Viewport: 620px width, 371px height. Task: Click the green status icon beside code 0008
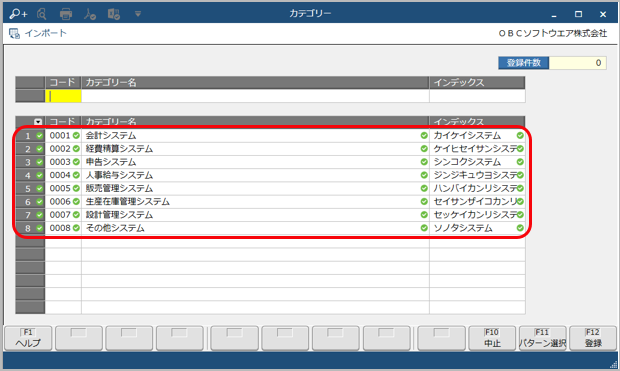76,228
